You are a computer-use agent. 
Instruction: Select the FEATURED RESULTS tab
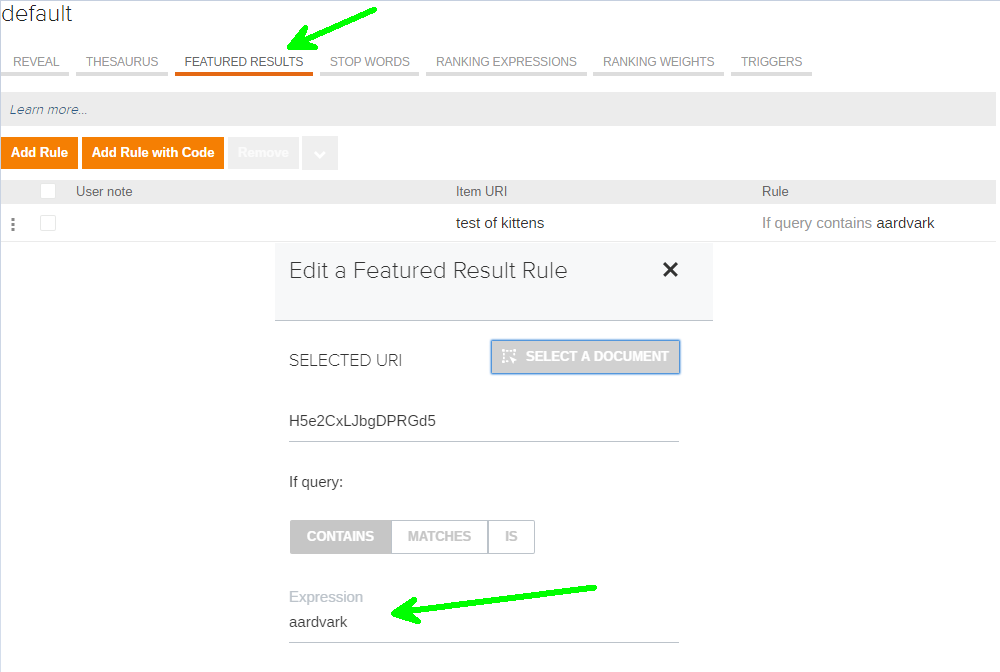243,61
